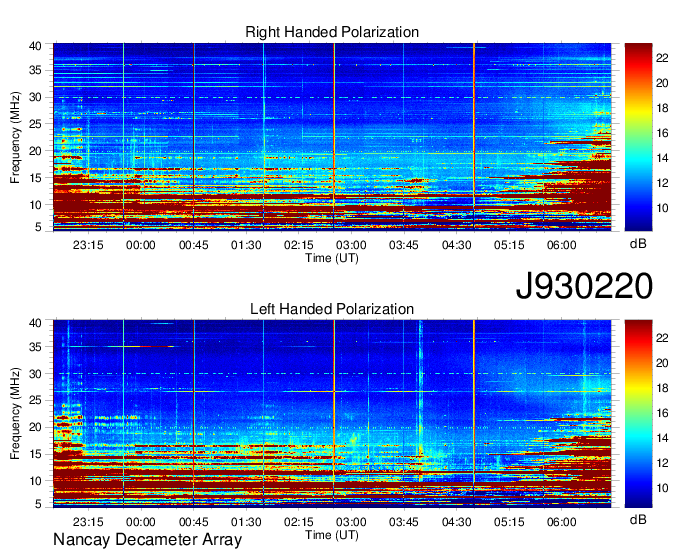
Task: Click the 03:00 tick on the upper time axis
Action: 351,245
